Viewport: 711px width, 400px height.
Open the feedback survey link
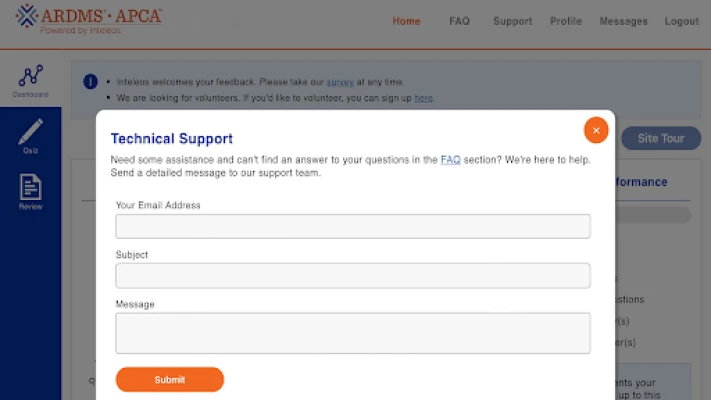[339, 82]
